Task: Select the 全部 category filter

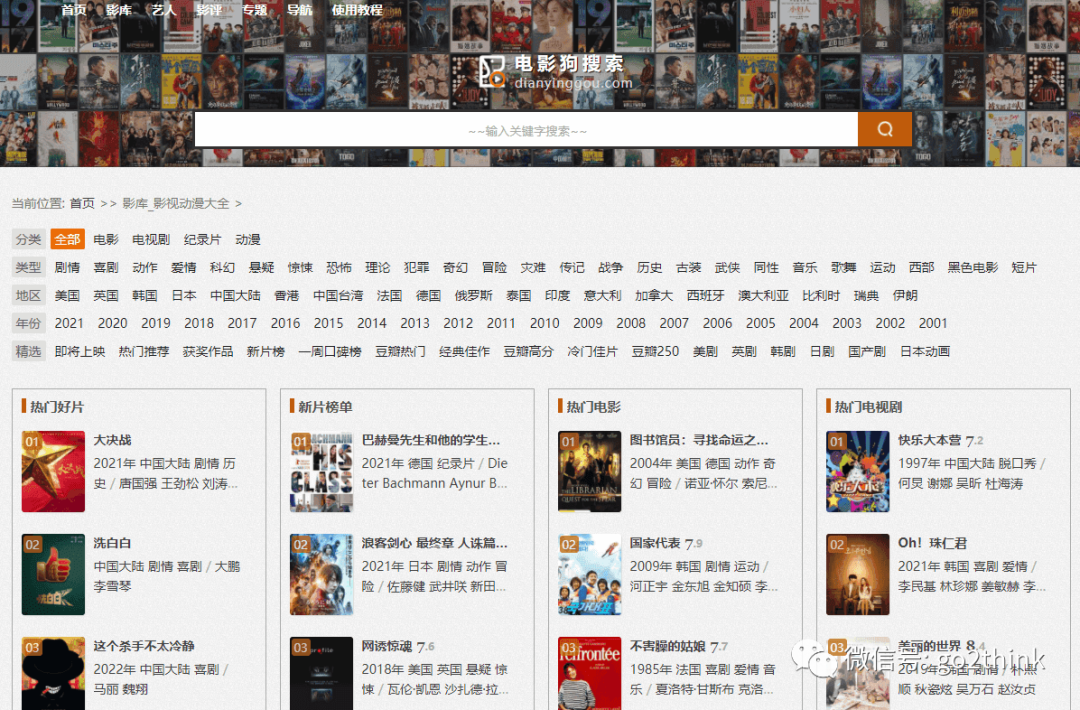Action: pyautogui.click(x=68, y=239)
